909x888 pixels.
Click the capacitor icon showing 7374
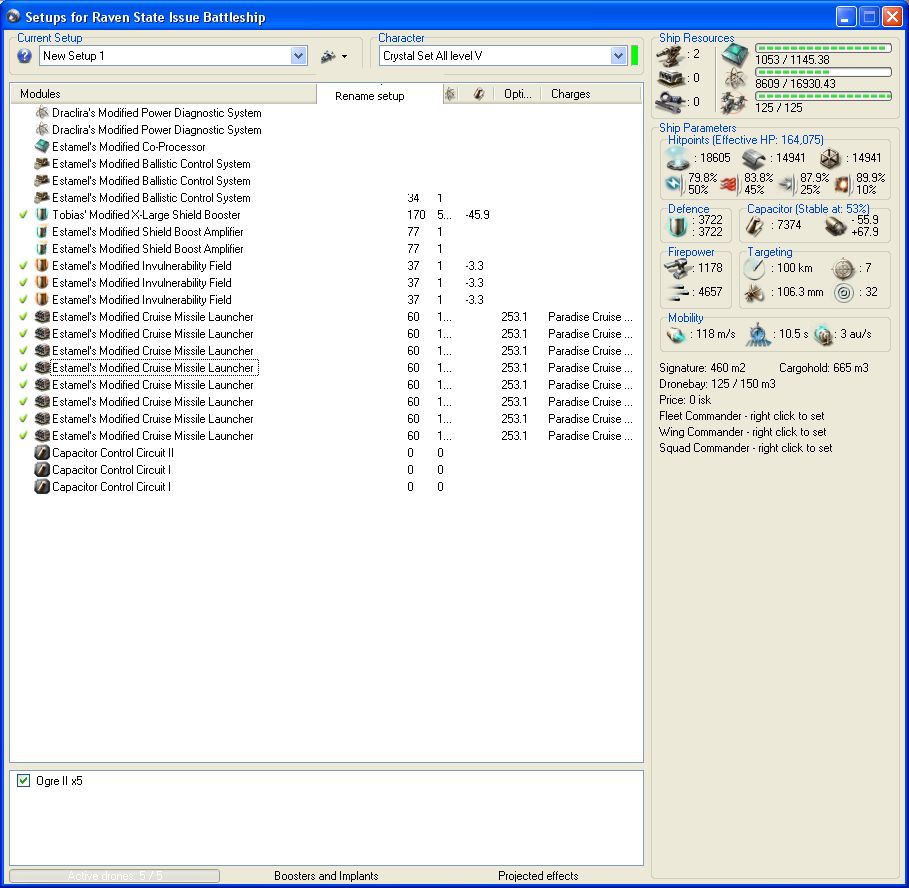tap(754, 226)
